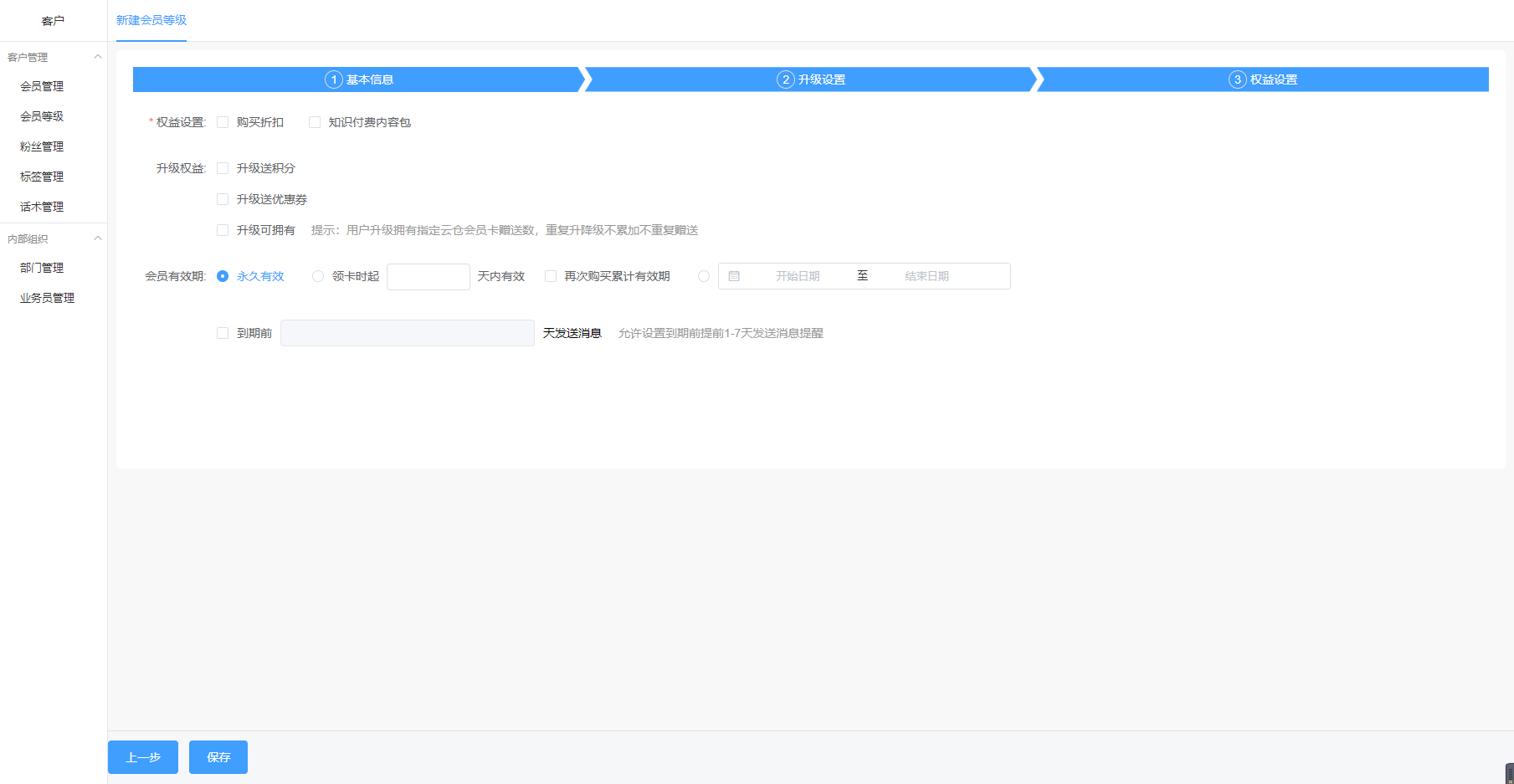The width and height of the screenshot is (1514, 784).
Task: Open 业务员管理 in the sidebar
Action: tap(47, 298)
